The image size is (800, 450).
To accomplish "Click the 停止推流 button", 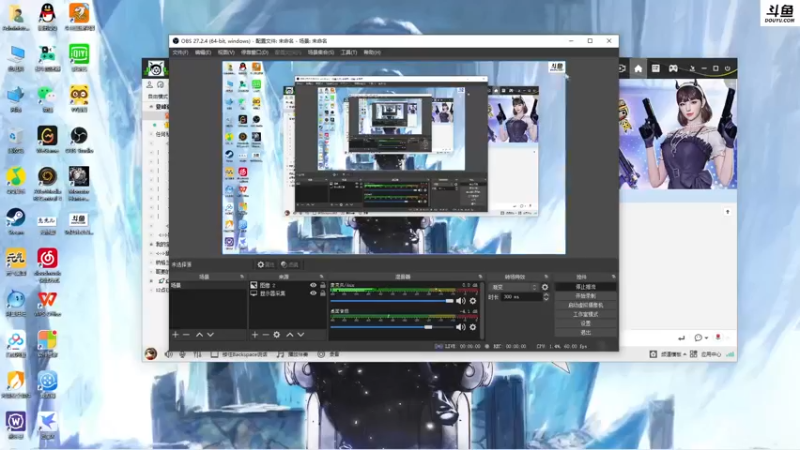I will coord(586,287).
